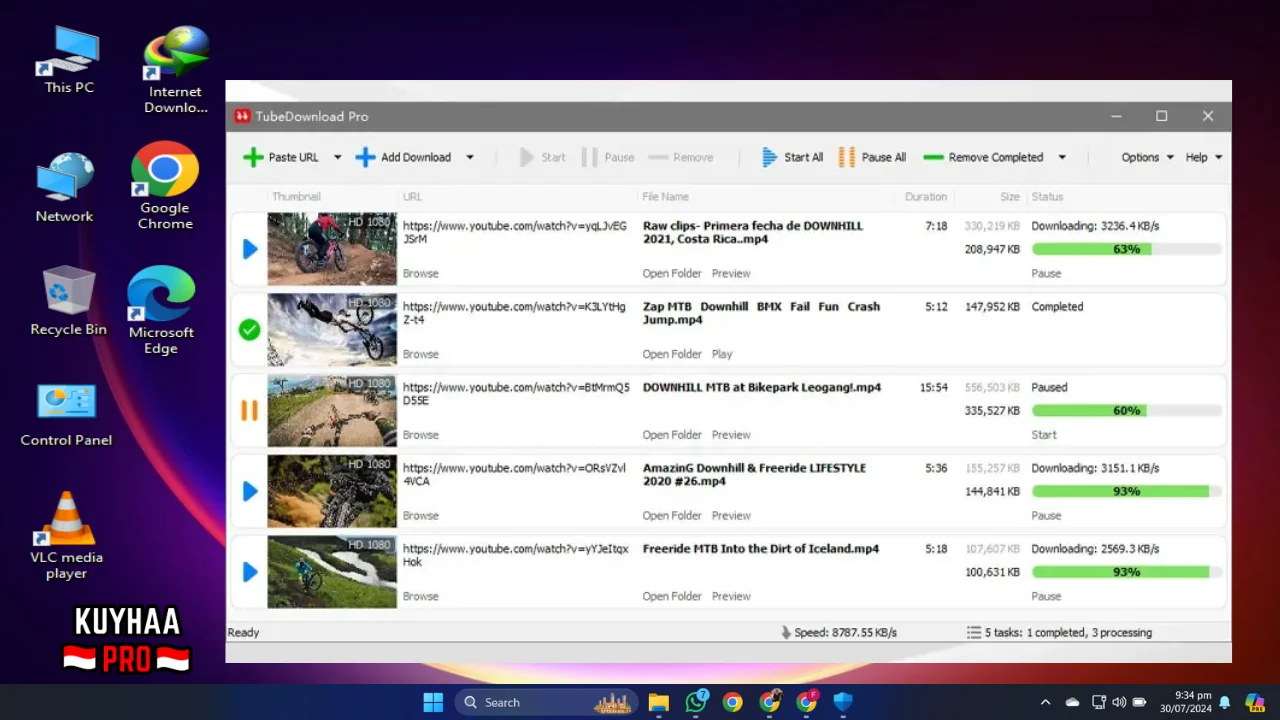1280x720 pixels.
Task: Click the Pause All orange bars icon
Action: tap(847, 157)
